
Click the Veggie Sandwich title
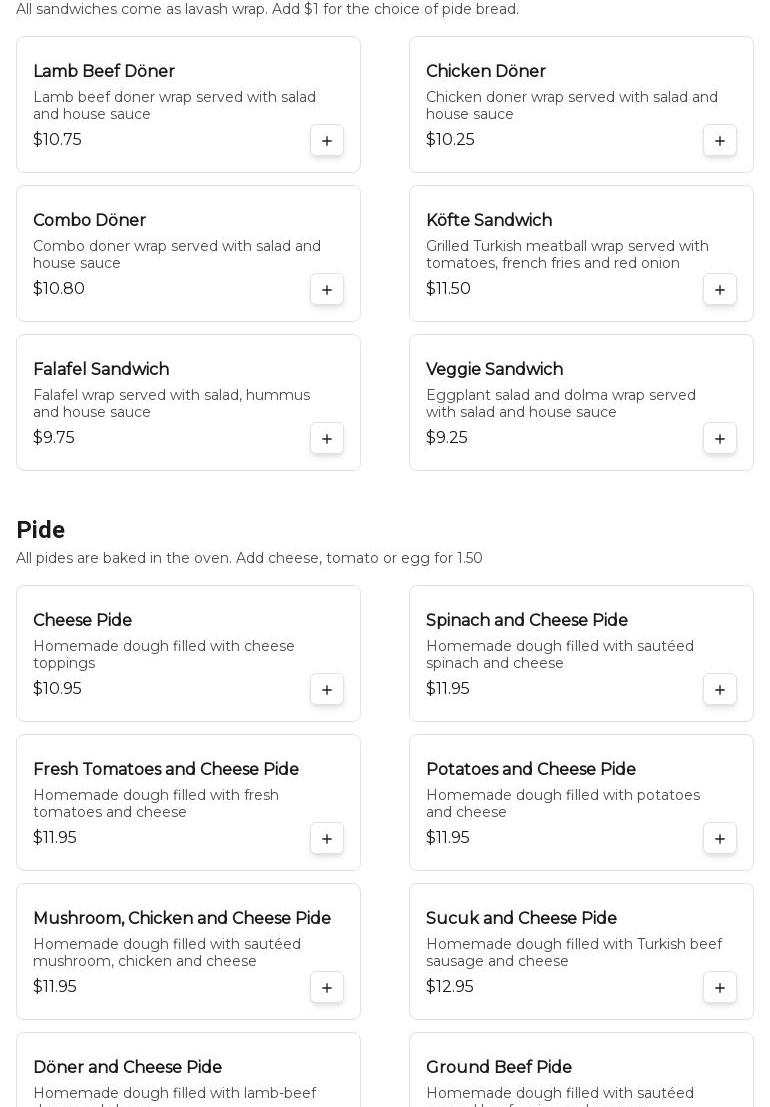pyautogui.click(x=494, y=370)
